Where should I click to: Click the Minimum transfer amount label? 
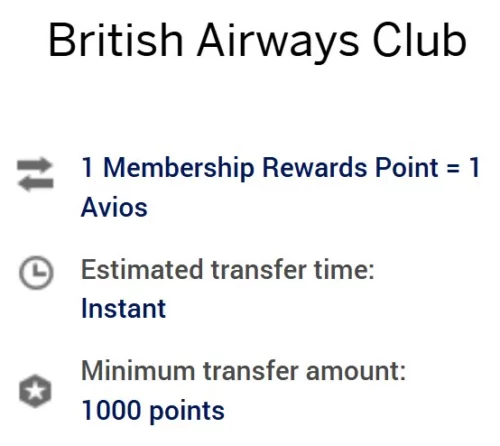(243, 370)
